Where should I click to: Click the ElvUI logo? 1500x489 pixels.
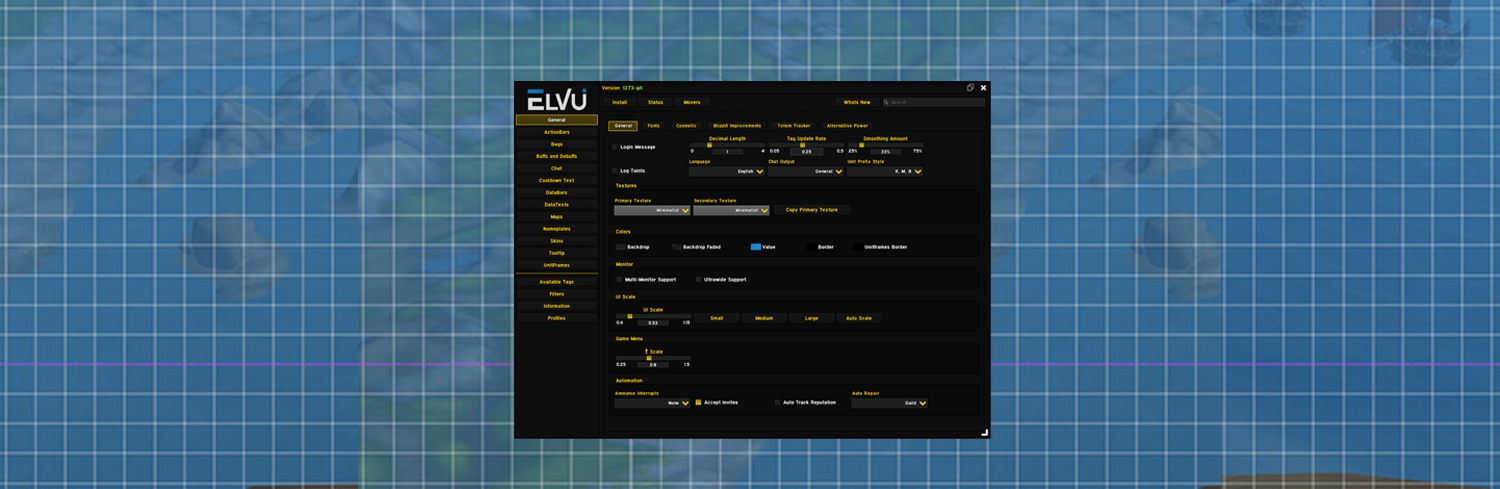point(556,100)
